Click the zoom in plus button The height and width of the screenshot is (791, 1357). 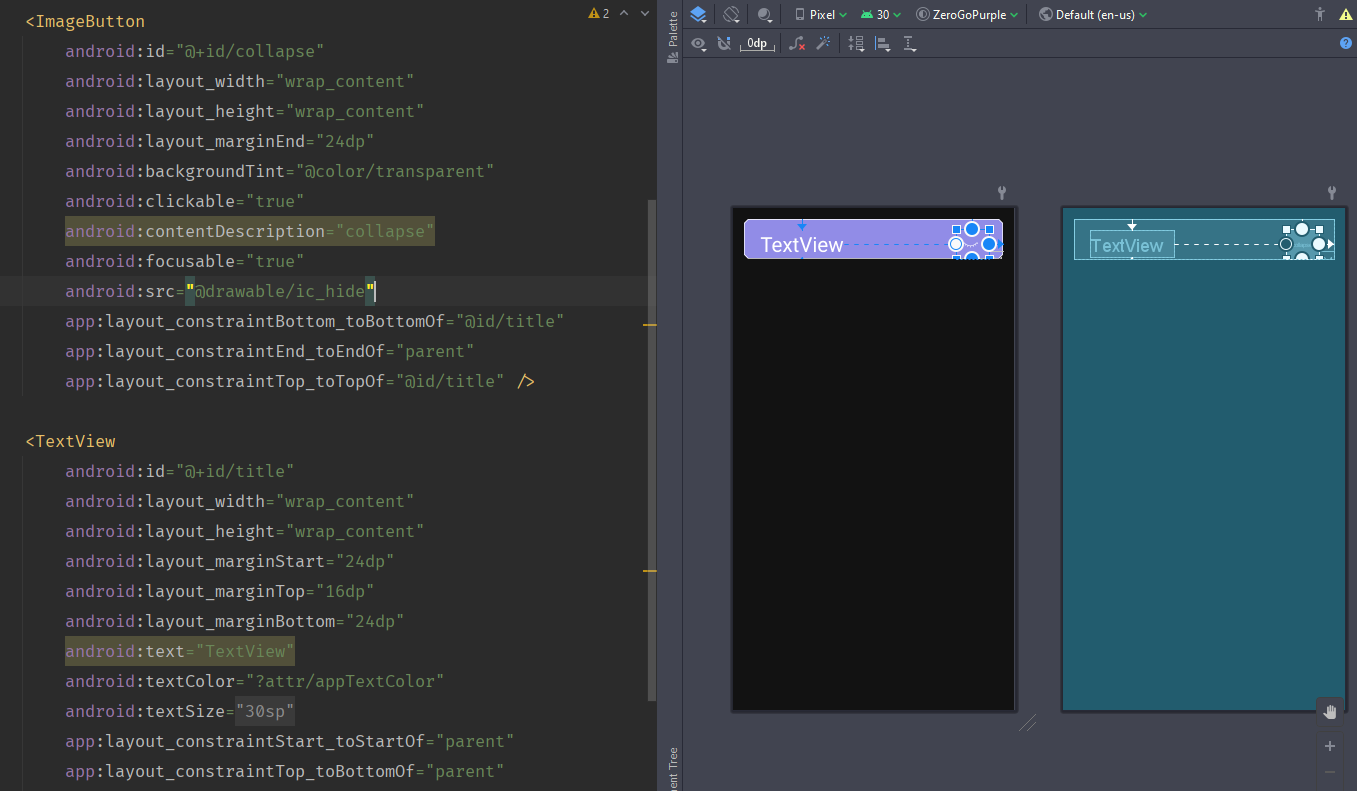[1329, 746]
